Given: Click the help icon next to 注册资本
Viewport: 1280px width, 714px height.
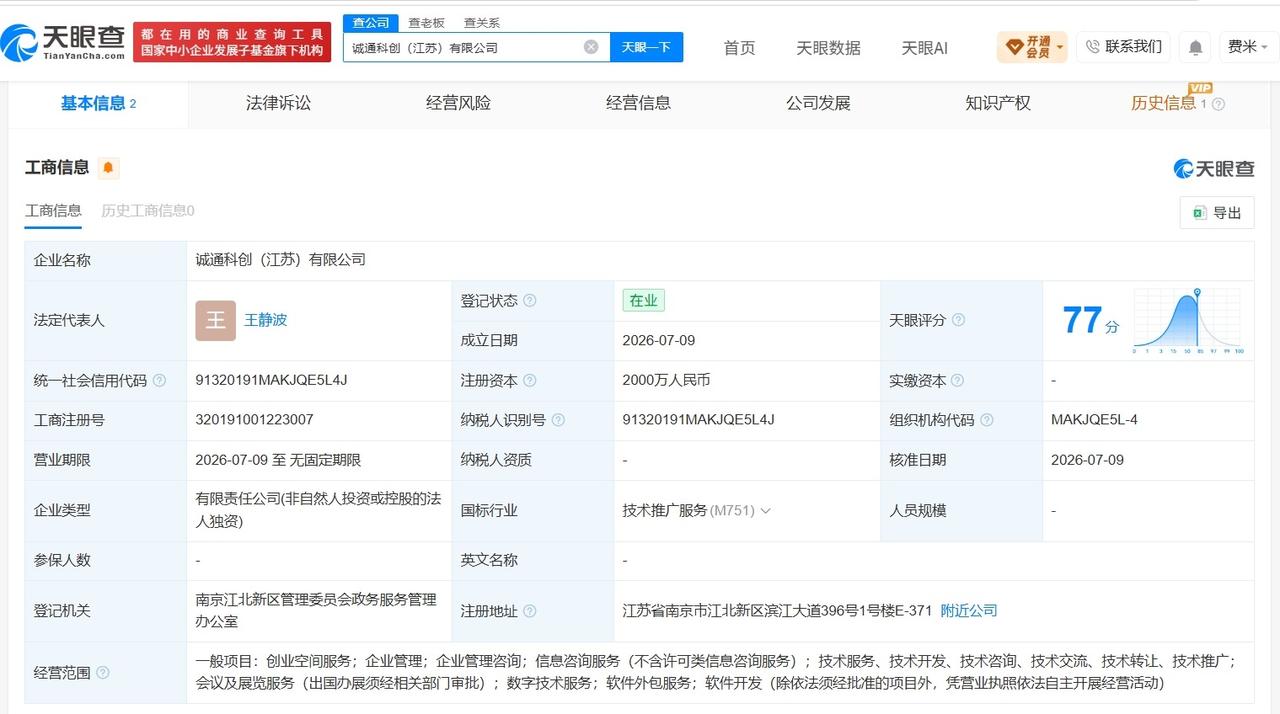Looking at the screenshot, I should pos(530,381).
